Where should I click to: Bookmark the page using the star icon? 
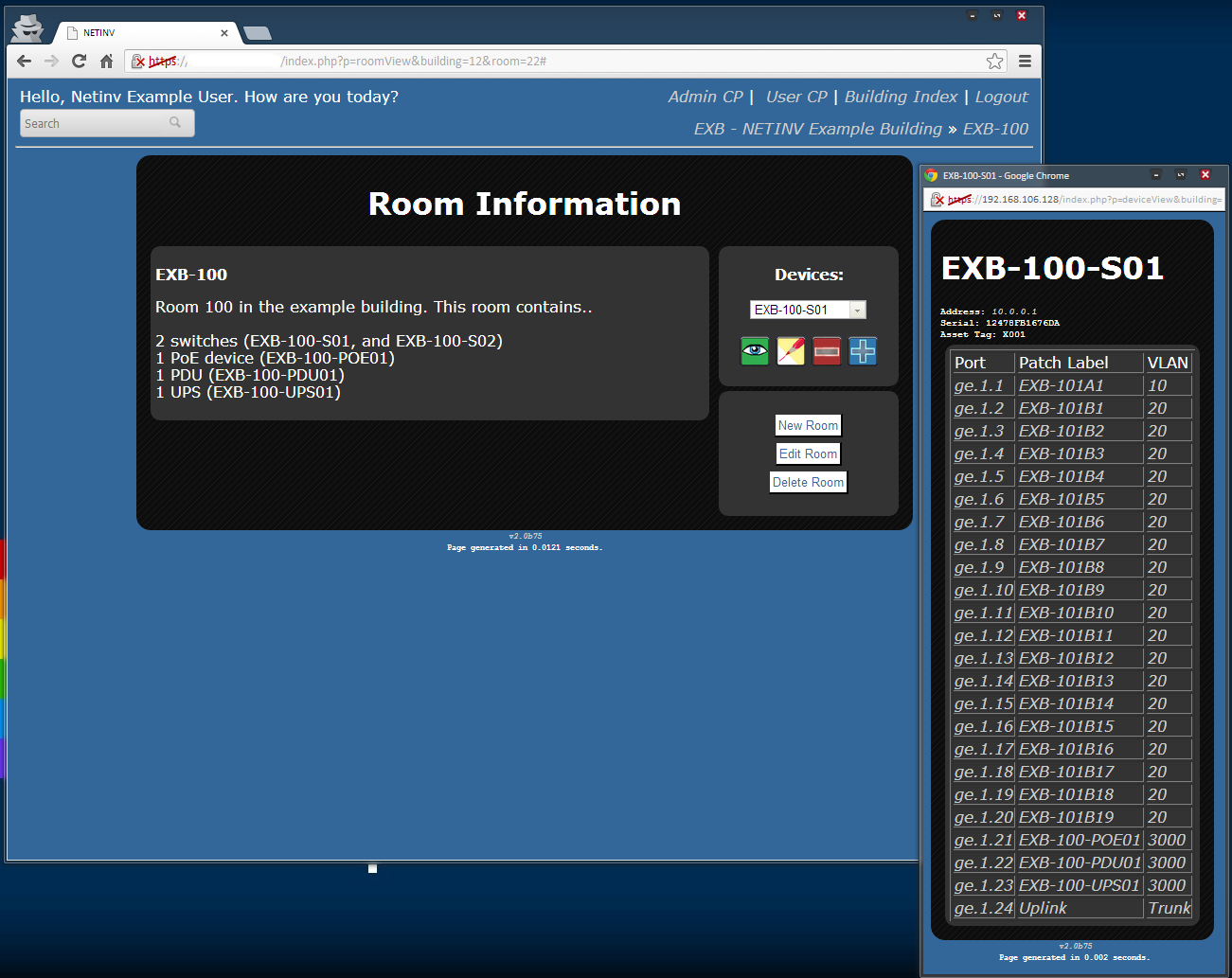(x=994, y=61)
